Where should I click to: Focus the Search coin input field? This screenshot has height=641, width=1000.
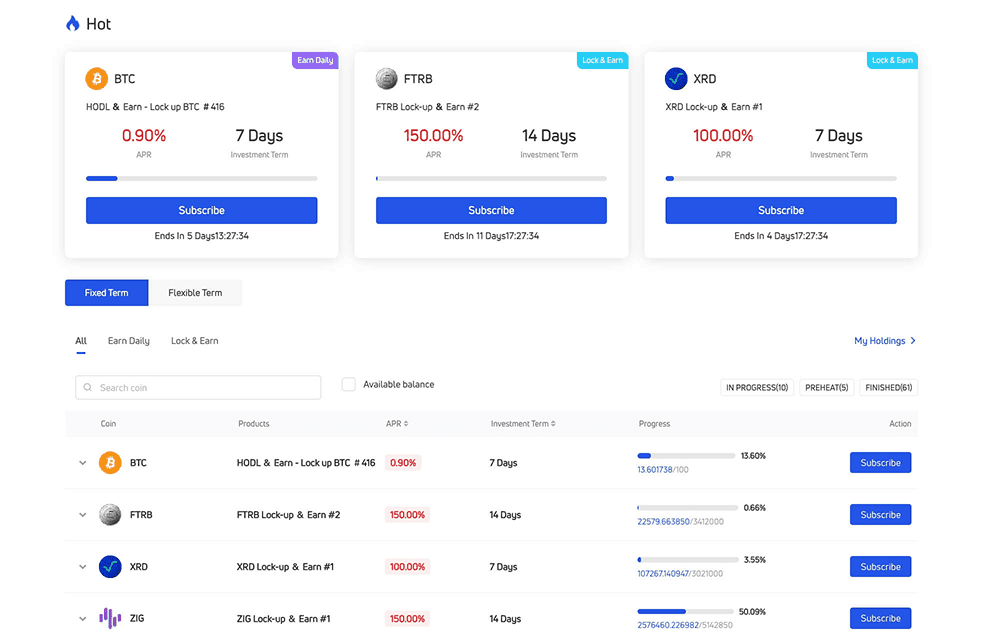pos(198,387)
